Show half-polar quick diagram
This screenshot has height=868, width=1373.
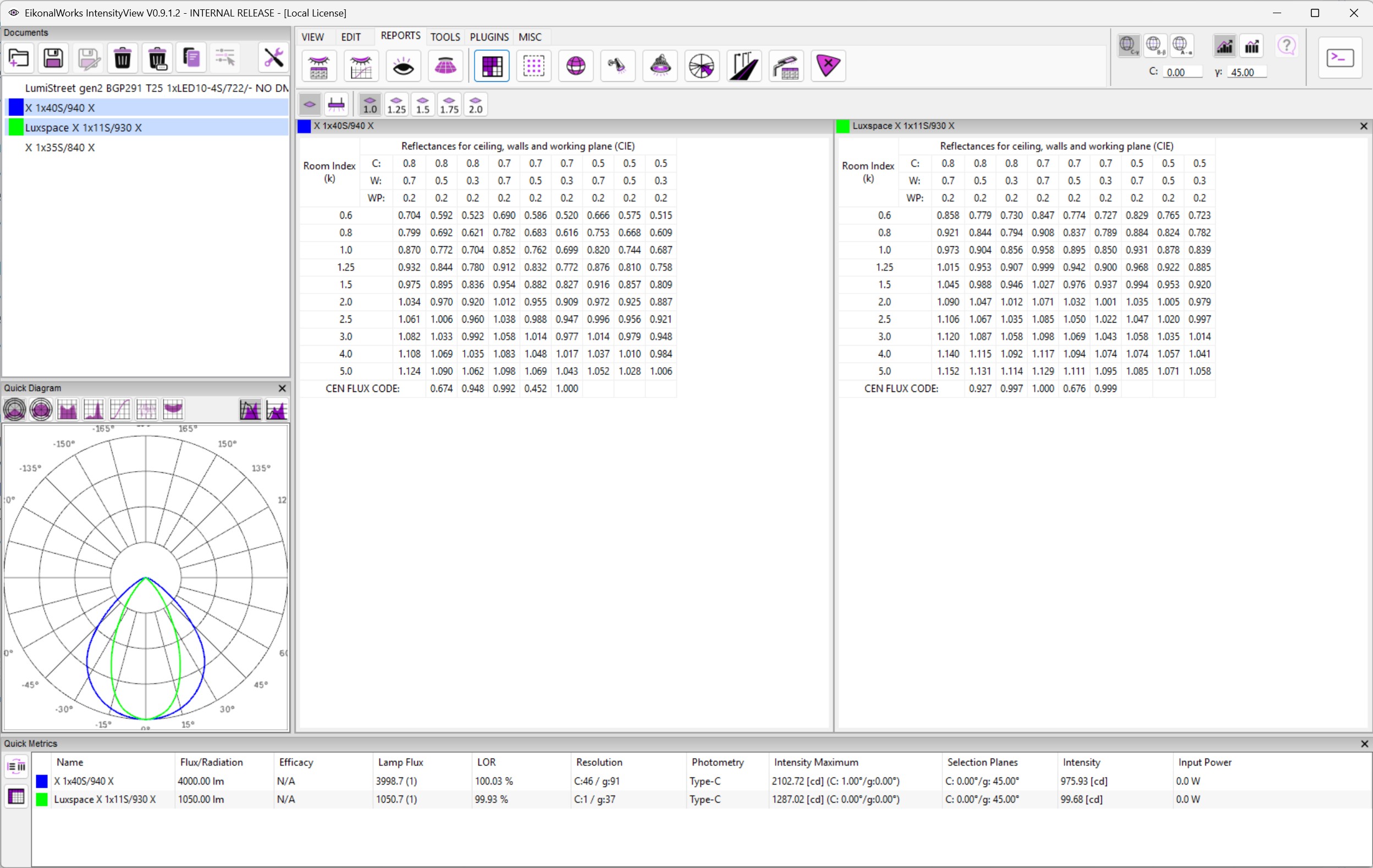(15, 410)
